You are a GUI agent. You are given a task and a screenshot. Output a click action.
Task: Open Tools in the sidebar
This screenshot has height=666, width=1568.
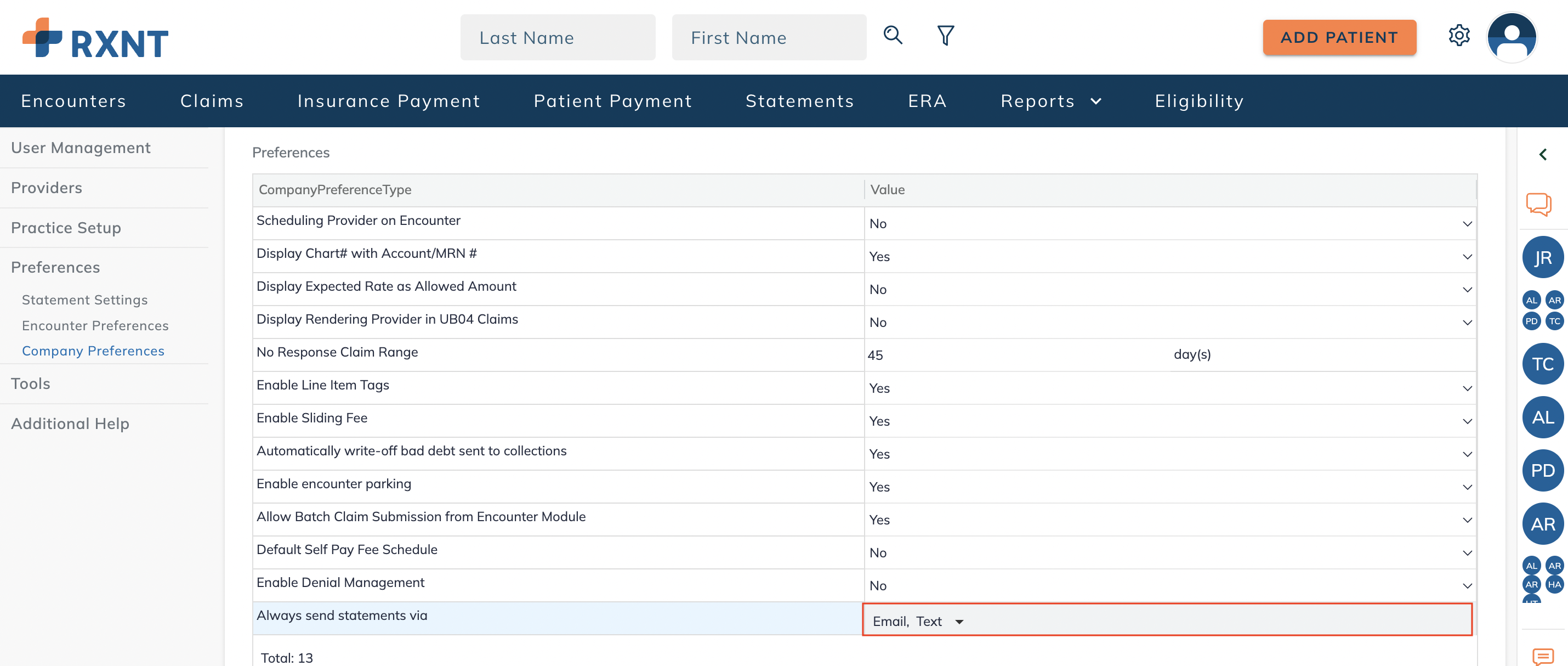point(31,383)
